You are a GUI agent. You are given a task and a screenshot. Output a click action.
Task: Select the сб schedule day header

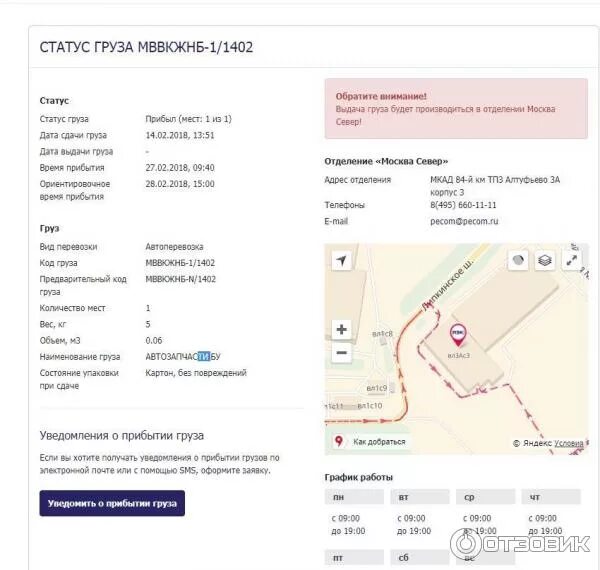tap(420, 557)
